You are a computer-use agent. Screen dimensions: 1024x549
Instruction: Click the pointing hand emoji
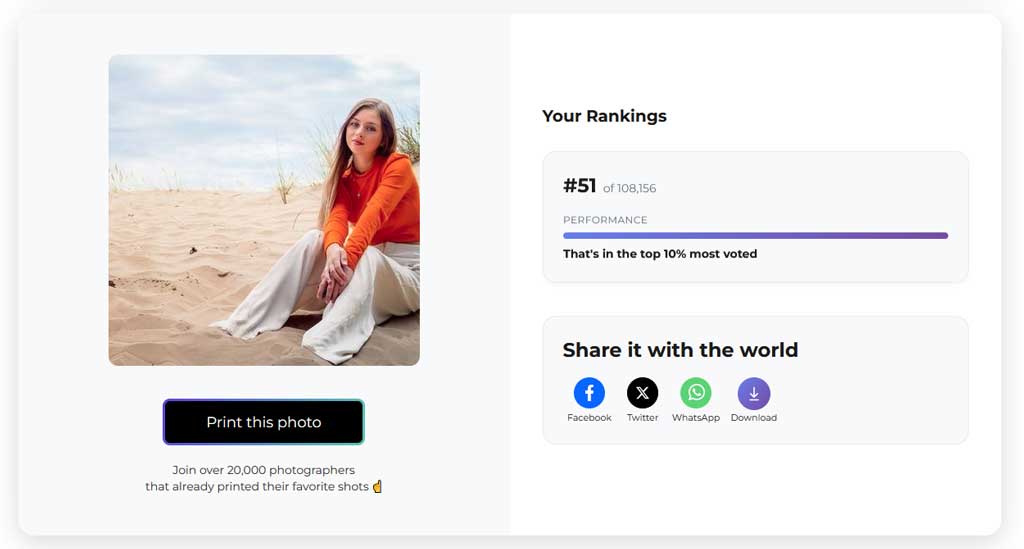point(377,486)
